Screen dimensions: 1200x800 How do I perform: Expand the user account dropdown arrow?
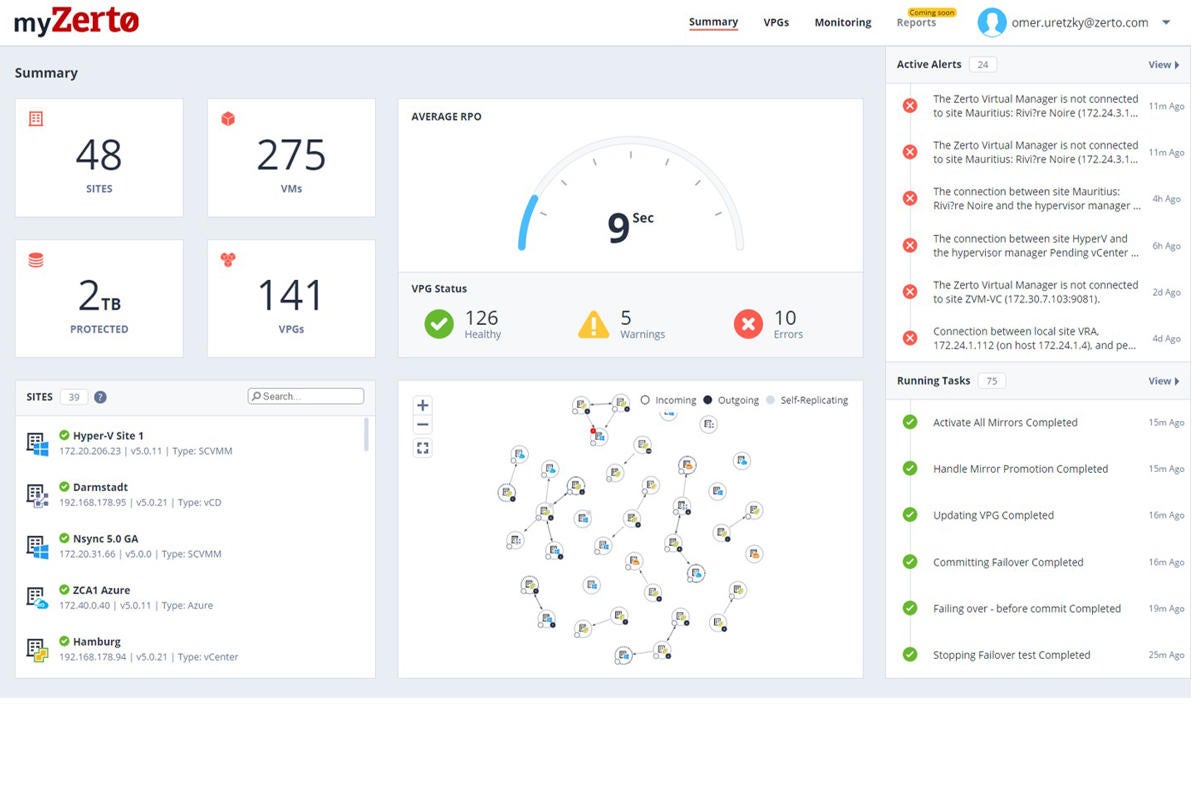(1166, 22)
